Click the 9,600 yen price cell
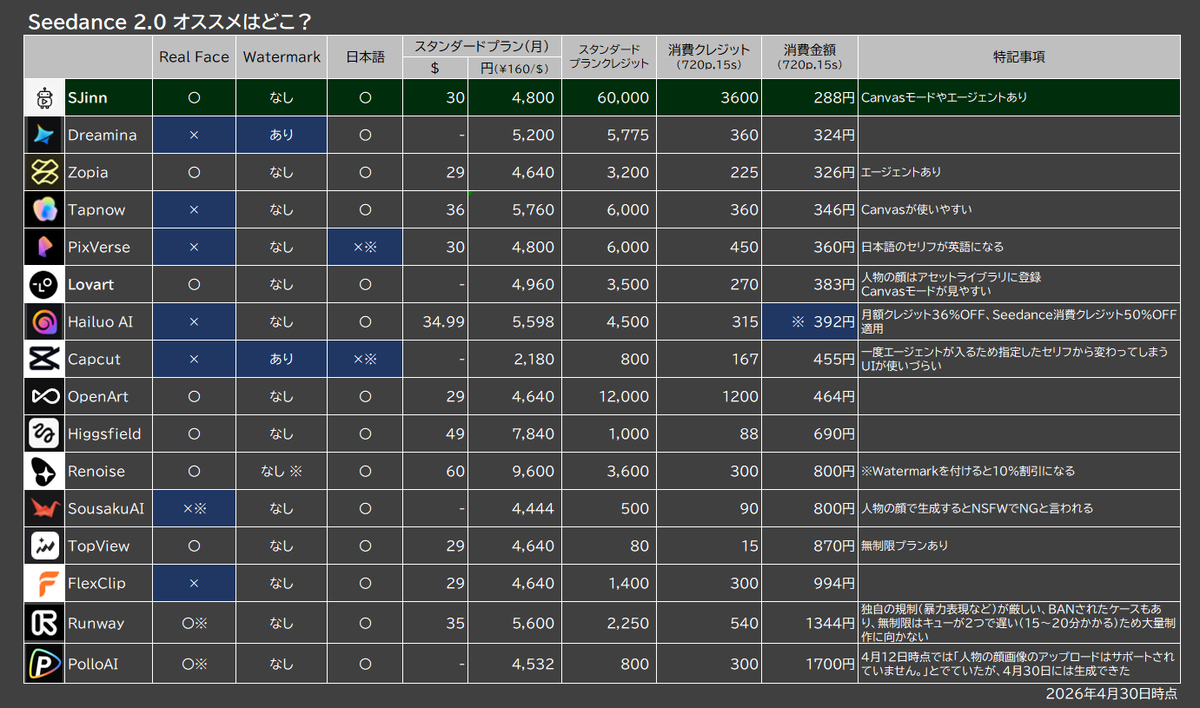1200x708 pixels. click(514, 471)
